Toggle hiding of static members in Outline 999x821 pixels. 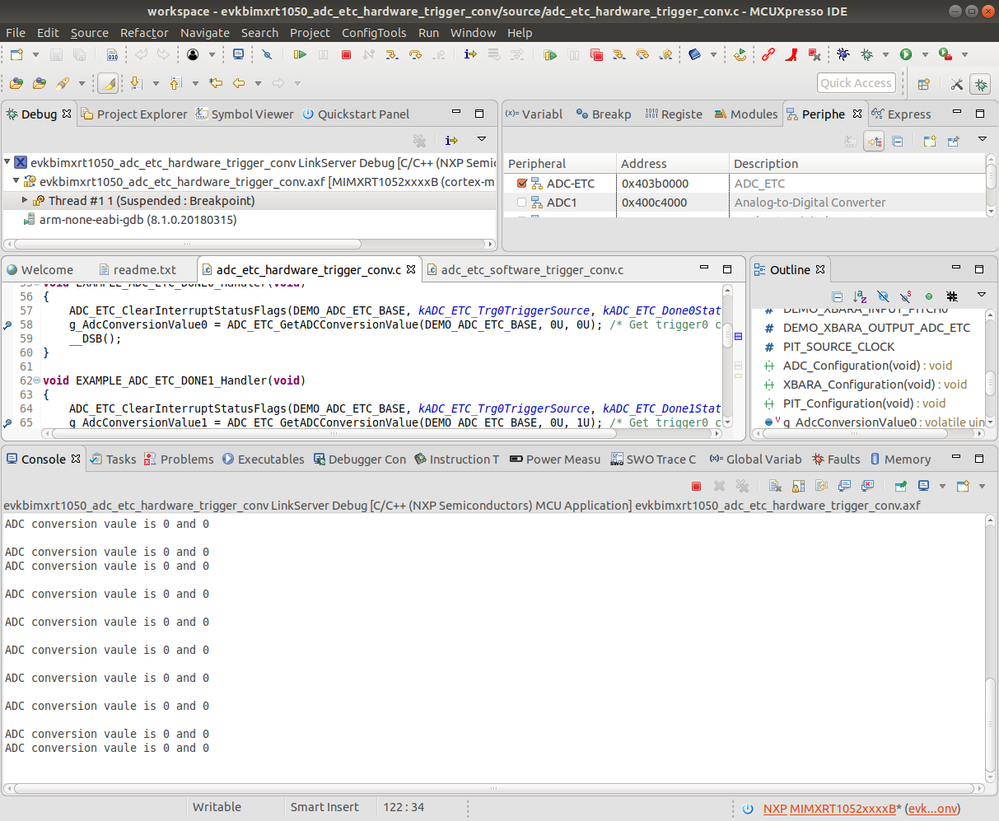904,296
